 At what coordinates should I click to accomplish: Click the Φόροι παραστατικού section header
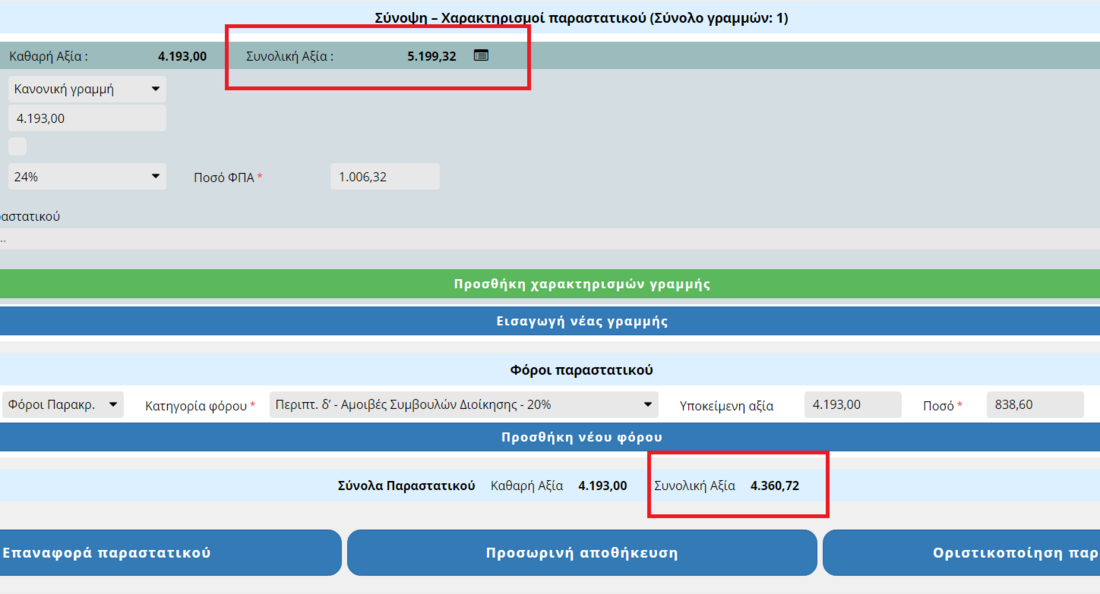(x=581, y=370)
